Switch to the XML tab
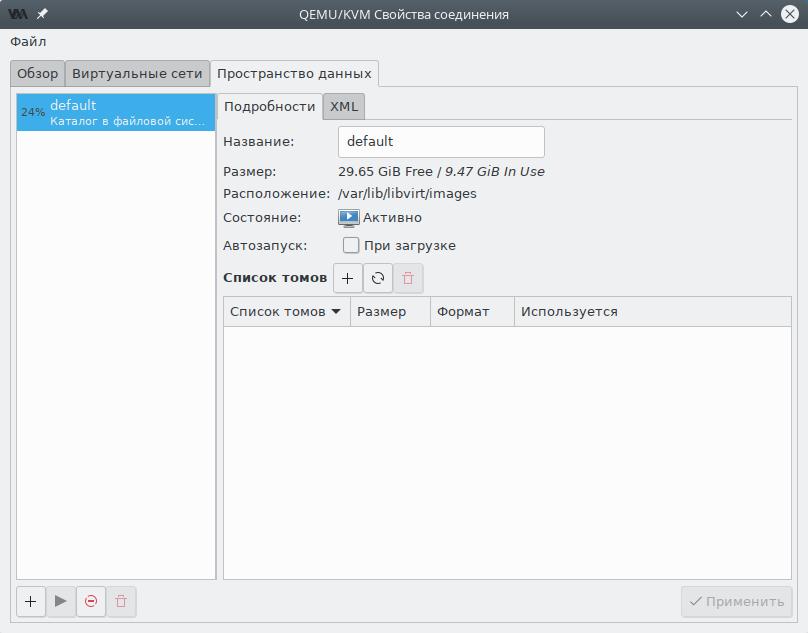 tap(344, 106)
